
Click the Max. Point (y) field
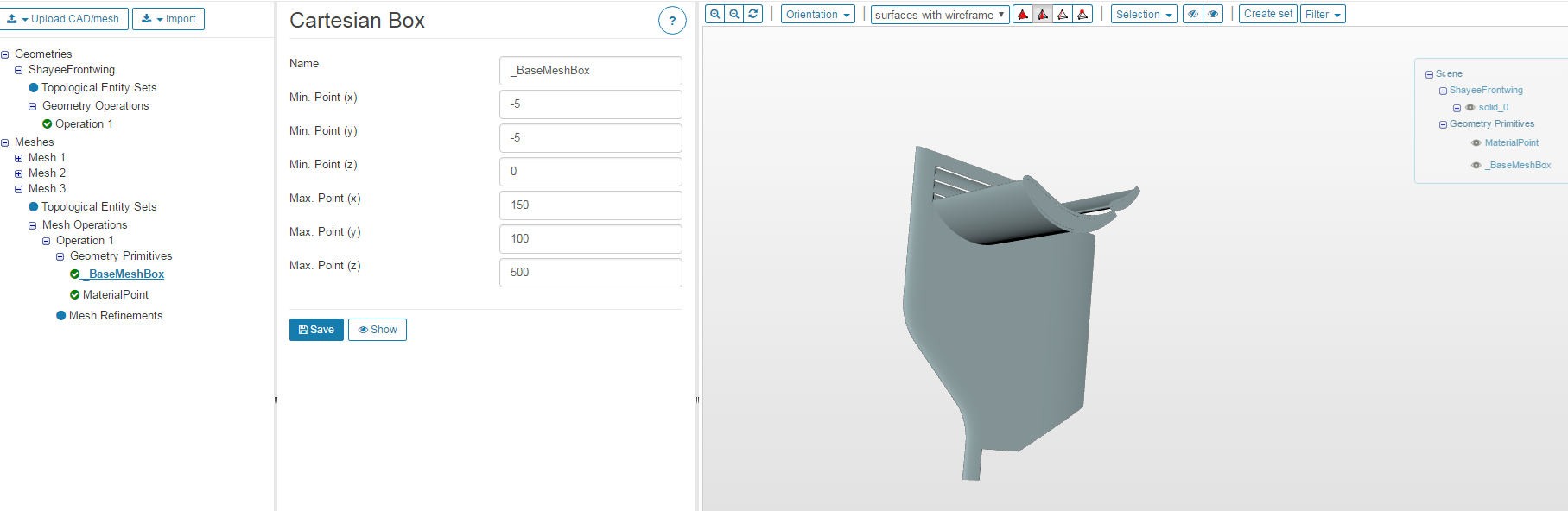(x=591, y=239)
